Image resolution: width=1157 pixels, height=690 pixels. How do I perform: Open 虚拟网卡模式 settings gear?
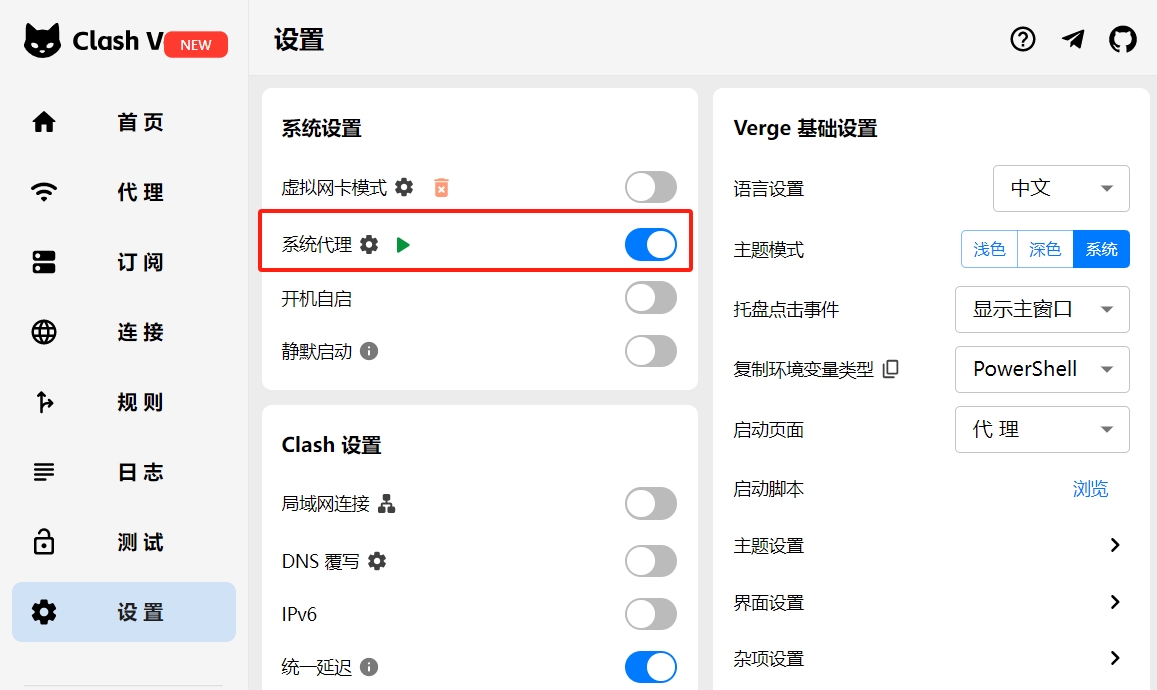[404, 186]
